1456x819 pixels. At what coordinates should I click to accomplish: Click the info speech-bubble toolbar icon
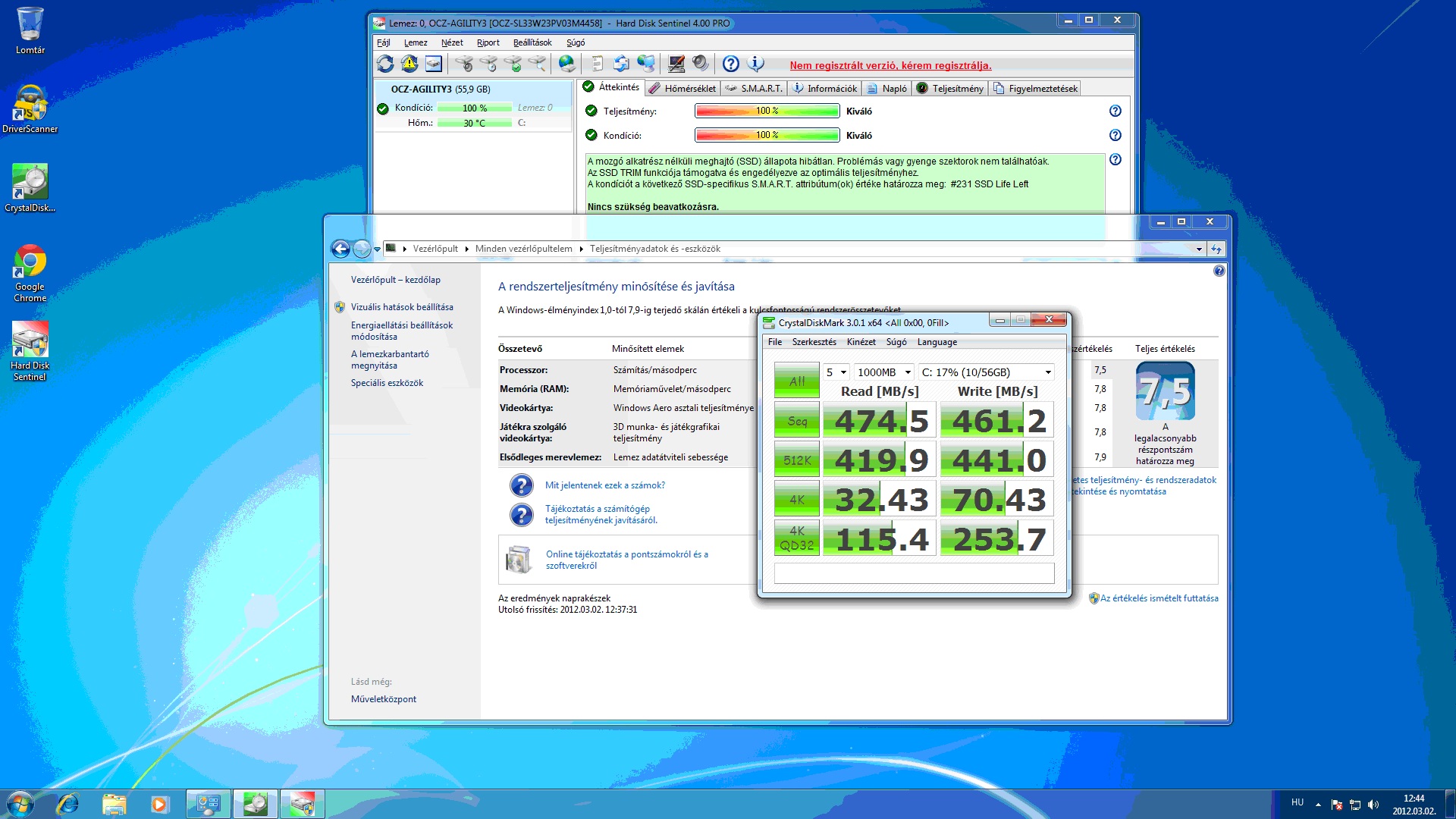(x=755, y=64)
